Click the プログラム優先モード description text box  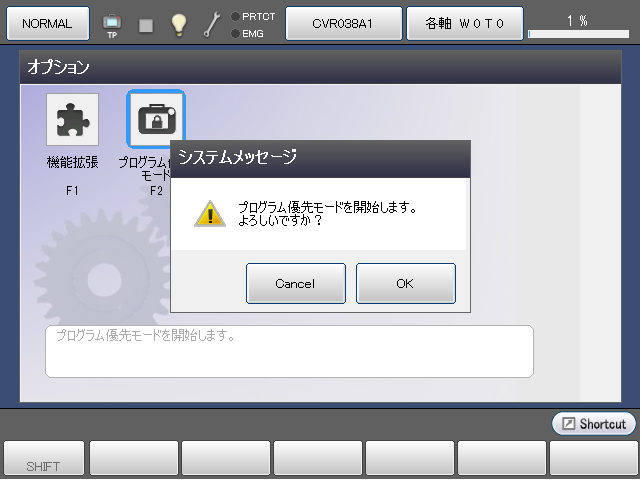(x=289, y=351)
